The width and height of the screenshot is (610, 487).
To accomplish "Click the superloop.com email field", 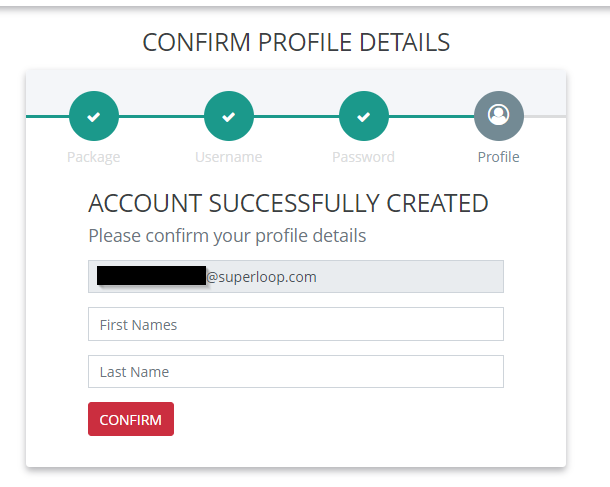I will click(x=400, y=277).
